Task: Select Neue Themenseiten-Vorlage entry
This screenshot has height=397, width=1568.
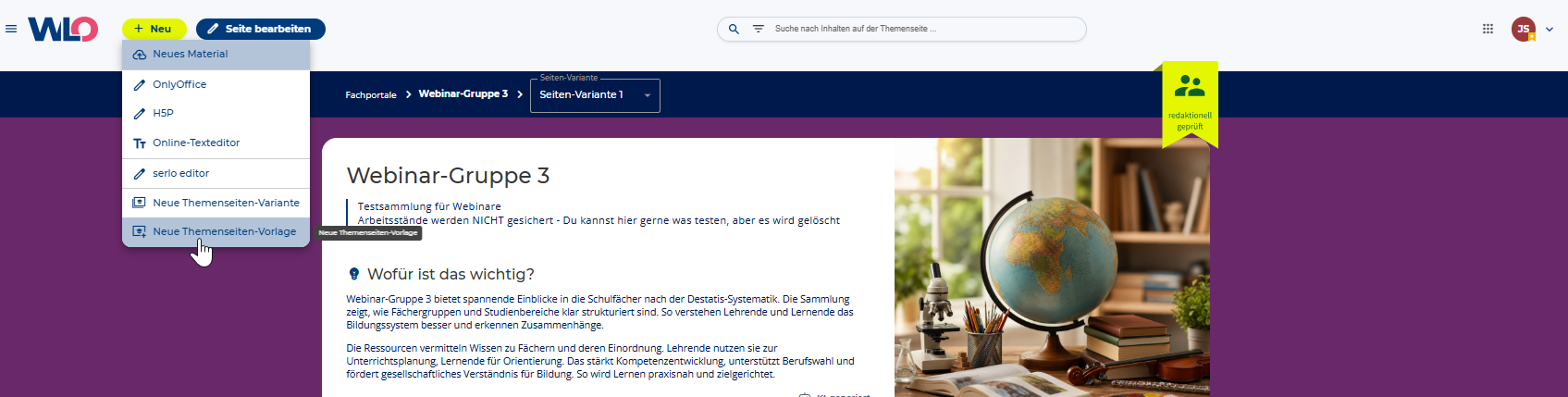Action: 216,231
